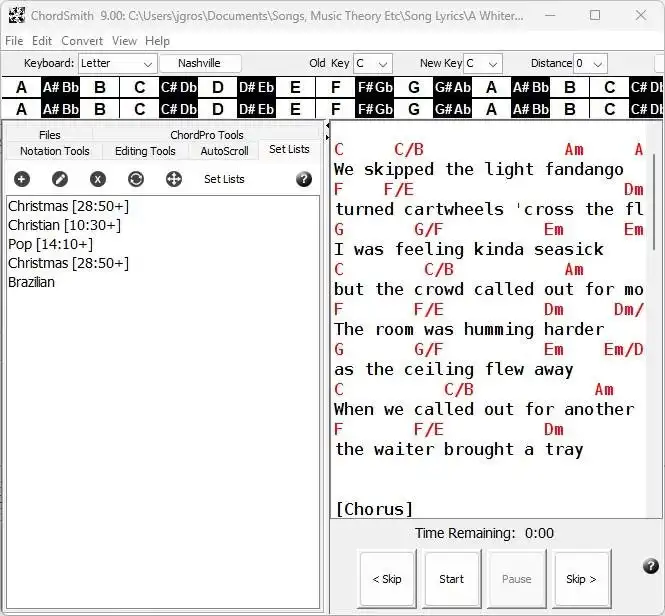Switch to the Editing Tools tab

(145, 151)
